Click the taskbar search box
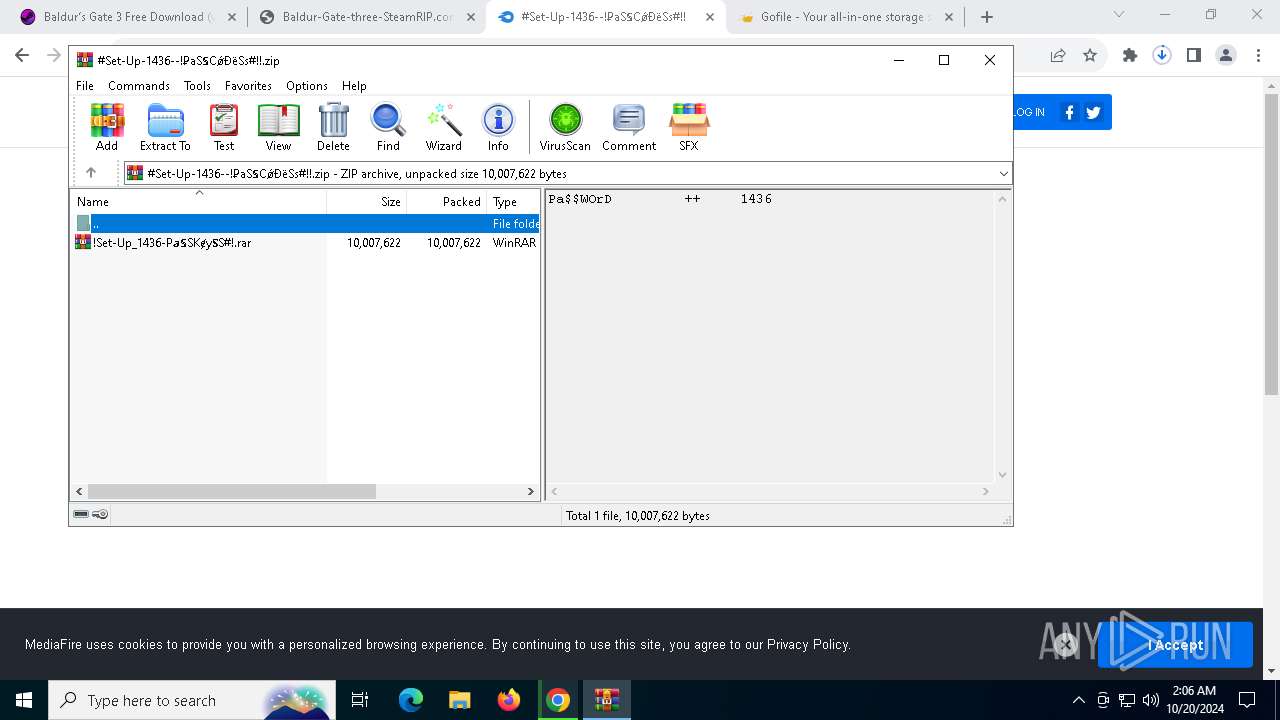Screen dimensions: 1280x720 (192, 700)
